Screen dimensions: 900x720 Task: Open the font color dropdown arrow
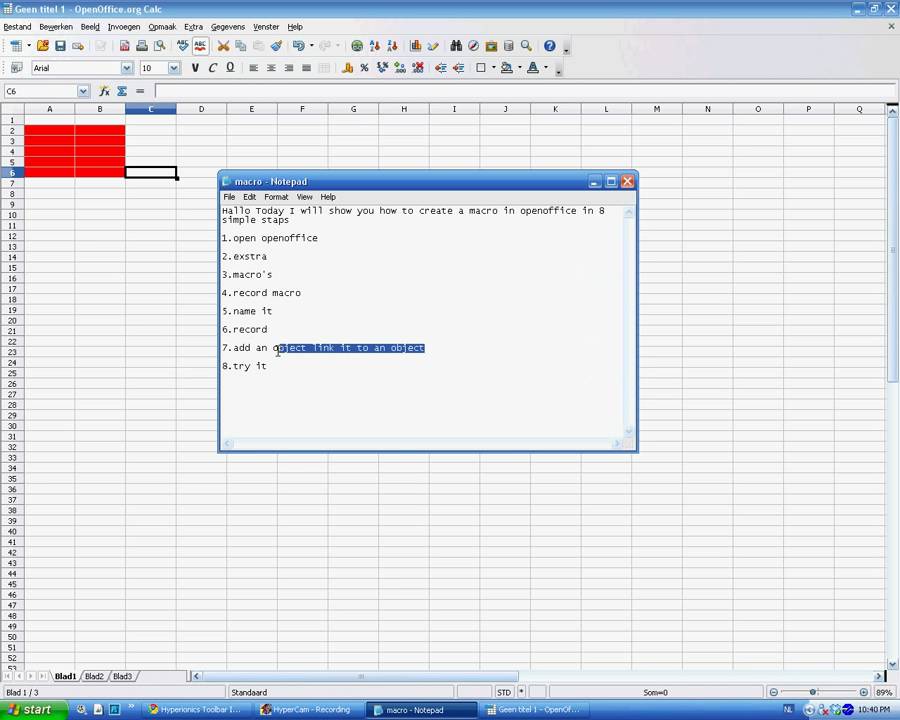[546, 68]
